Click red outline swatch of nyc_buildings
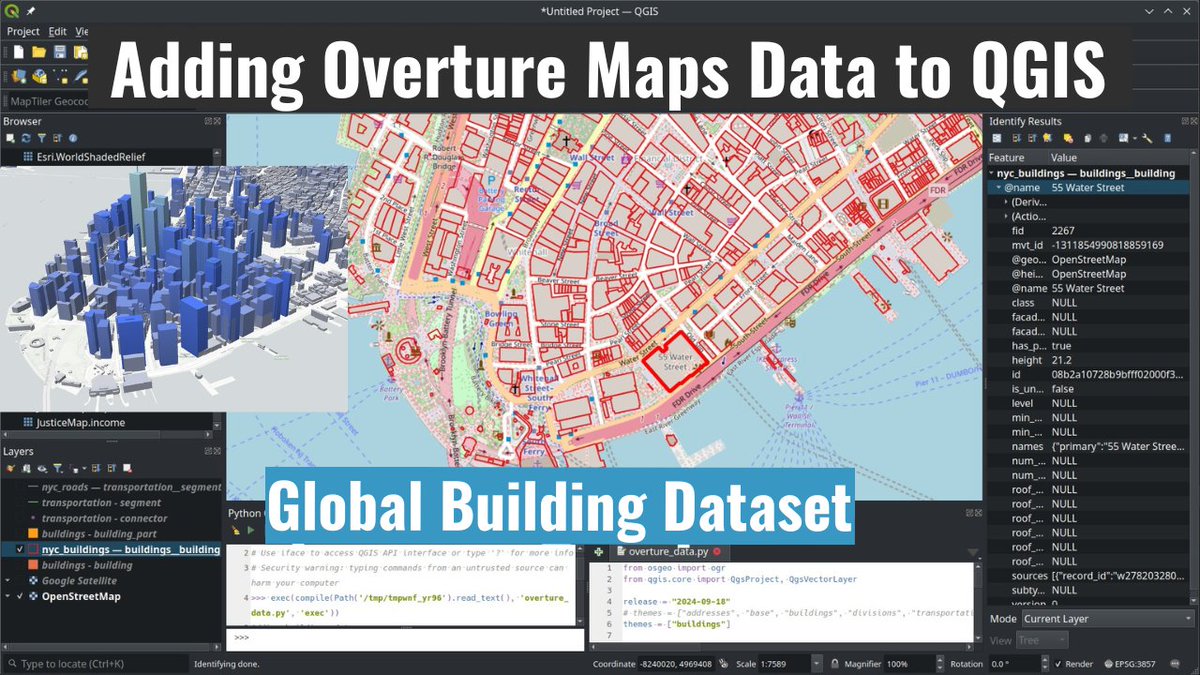Image resolution: width=1200 pixels, height=675 pixels. [x=33, y=549]
